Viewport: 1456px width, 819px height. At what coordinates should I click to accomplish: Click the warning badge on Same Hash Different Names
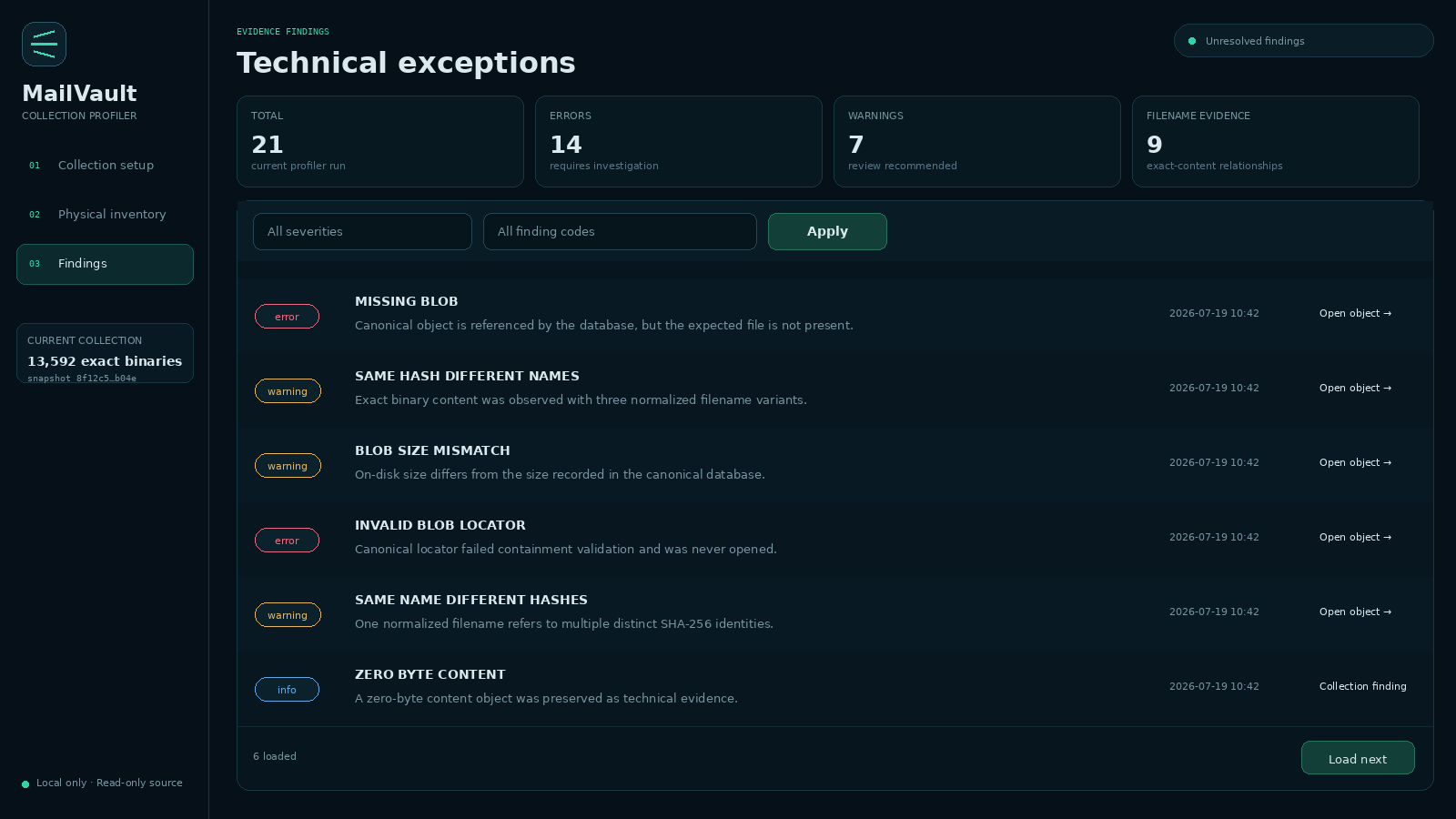tap(288, 391)
